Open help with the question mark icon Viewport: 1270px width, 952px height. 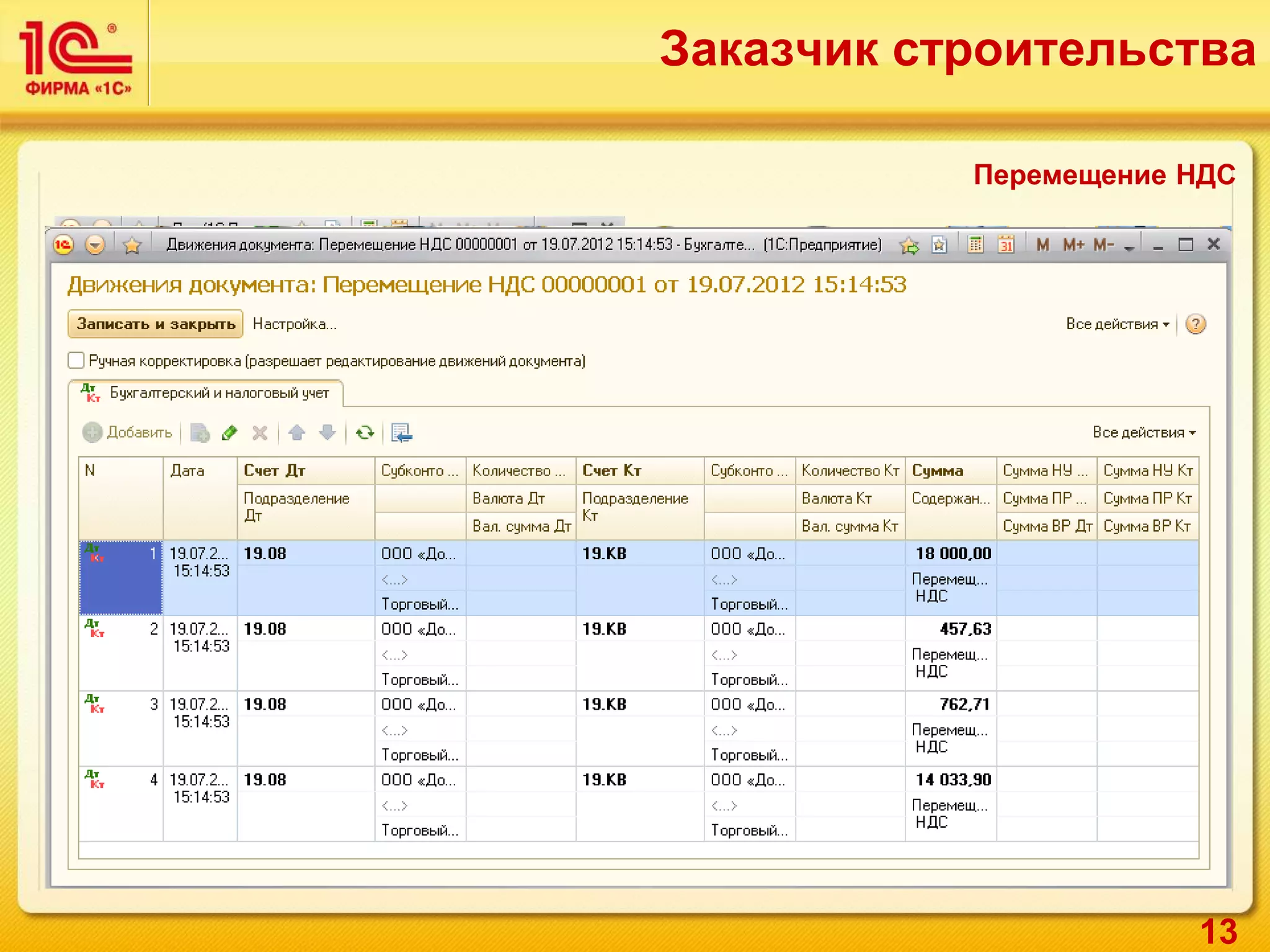(1195, 324)
